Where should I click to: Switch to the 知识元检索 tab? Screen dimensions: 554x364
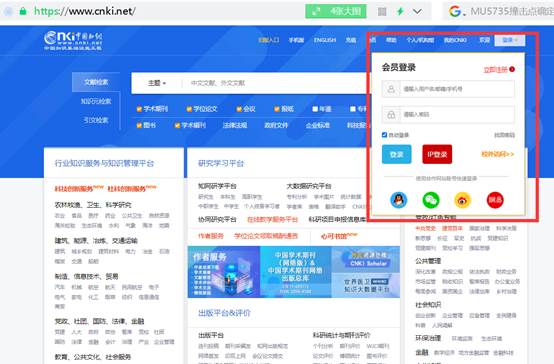(x=96, y=101)
